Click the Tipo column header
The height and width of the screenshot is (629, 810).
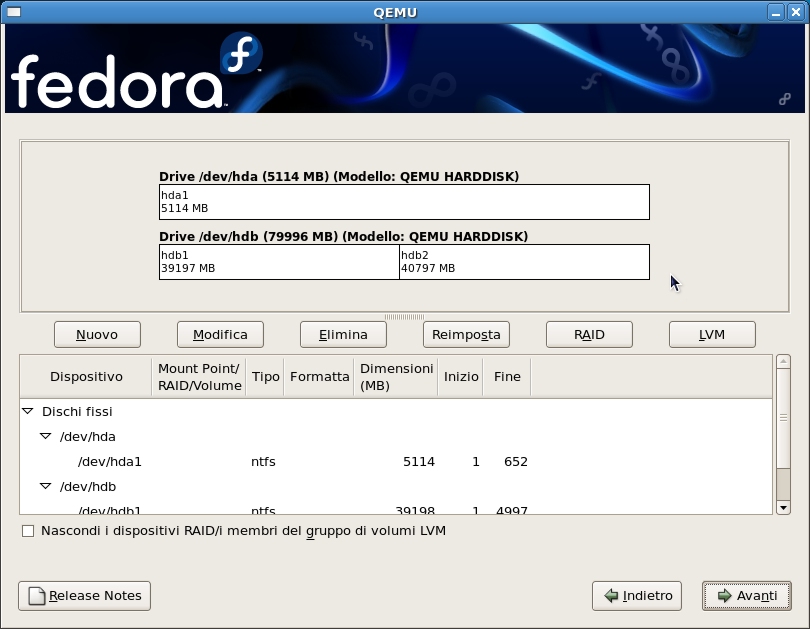(x=266, y=377)
